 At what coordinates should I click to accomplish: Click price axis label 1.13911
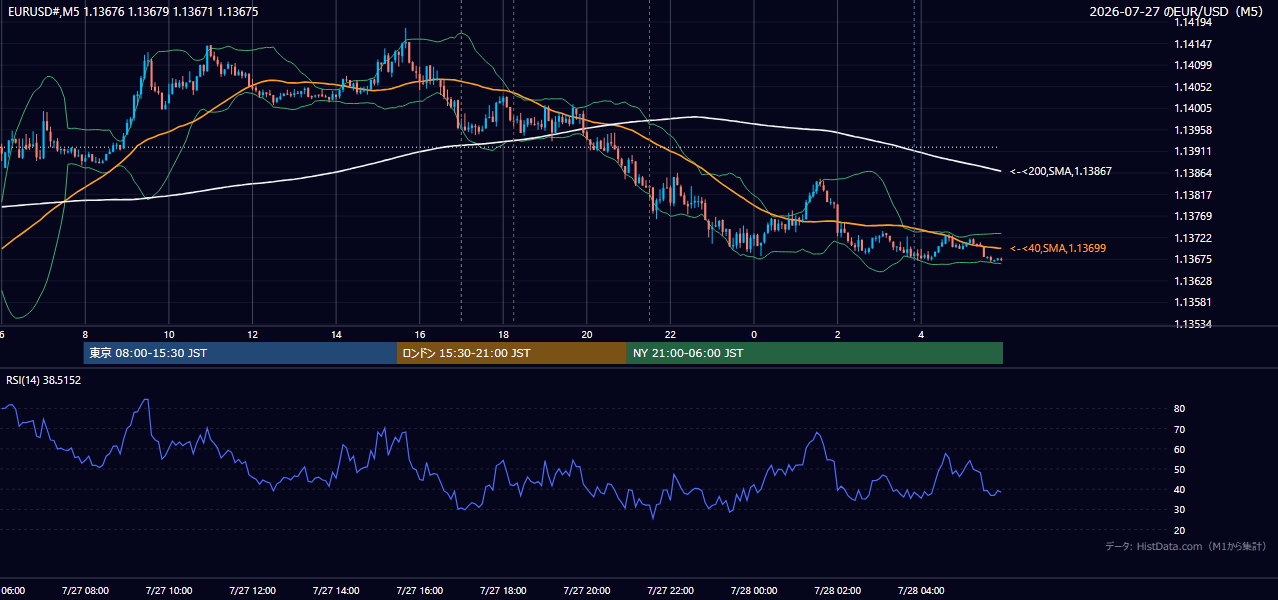[1192, 151]
